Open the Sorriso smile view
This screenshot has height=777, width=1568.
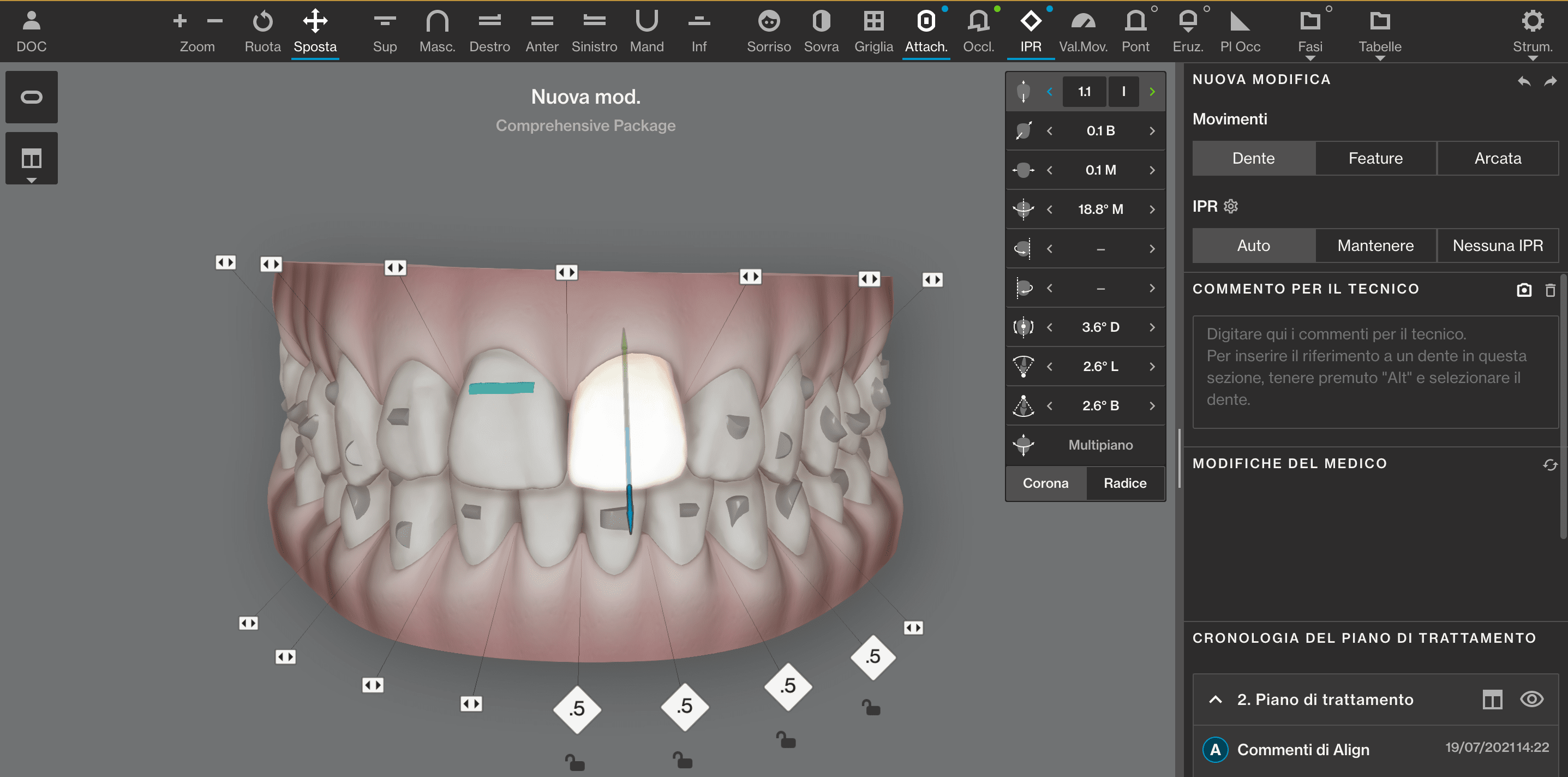click(x=769, y=32)
